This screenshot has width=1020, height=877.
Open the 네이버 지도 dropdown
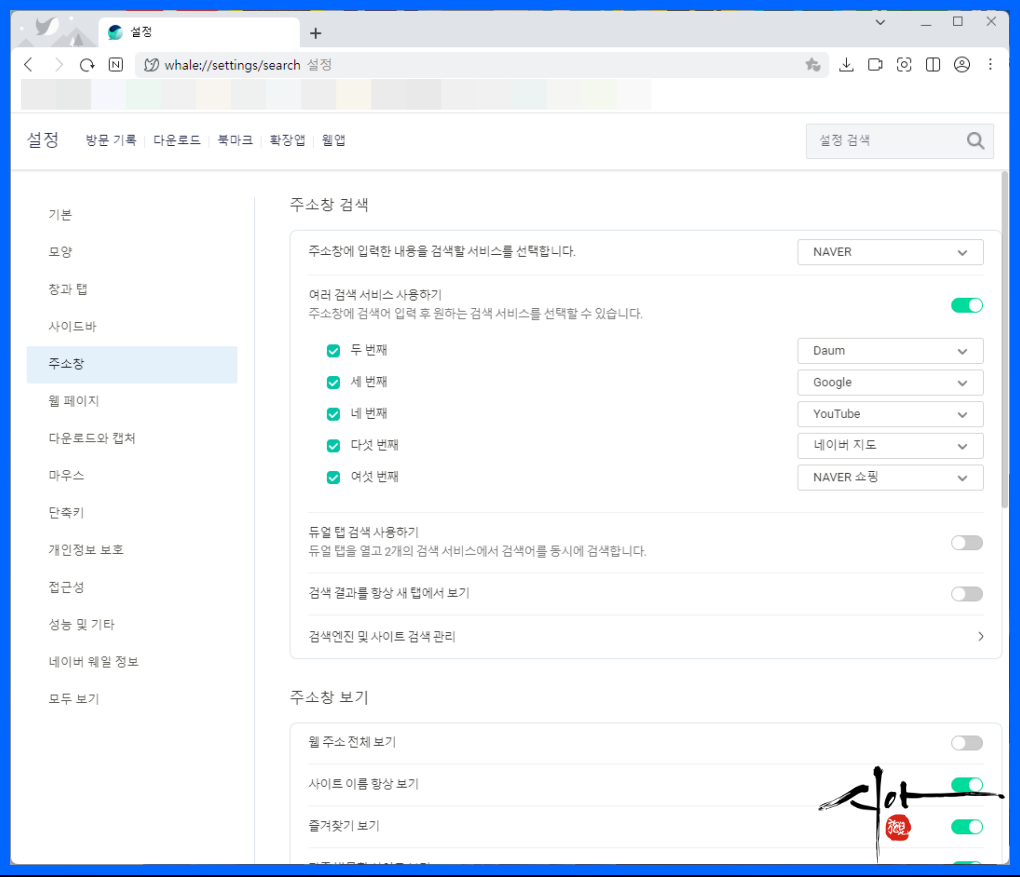(x=890, y=446)
